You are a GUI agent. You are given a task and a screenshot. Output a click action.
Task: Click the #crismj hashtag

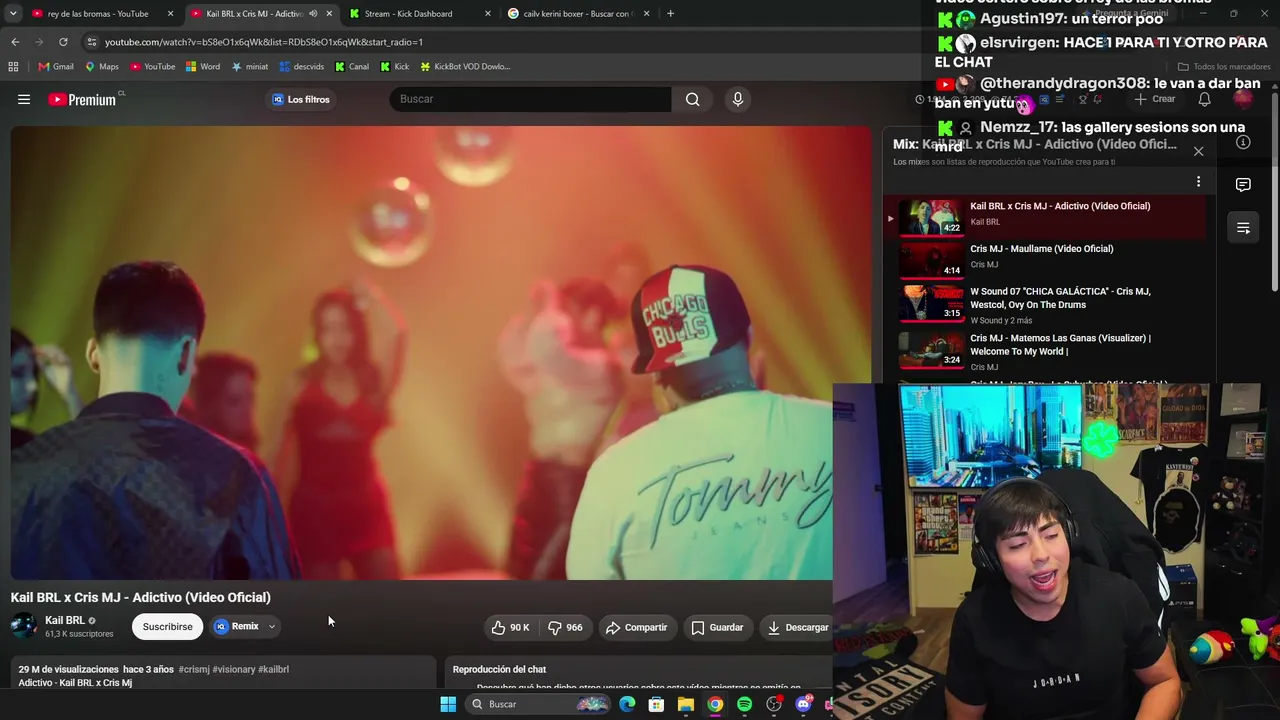[x=193, y=669]
